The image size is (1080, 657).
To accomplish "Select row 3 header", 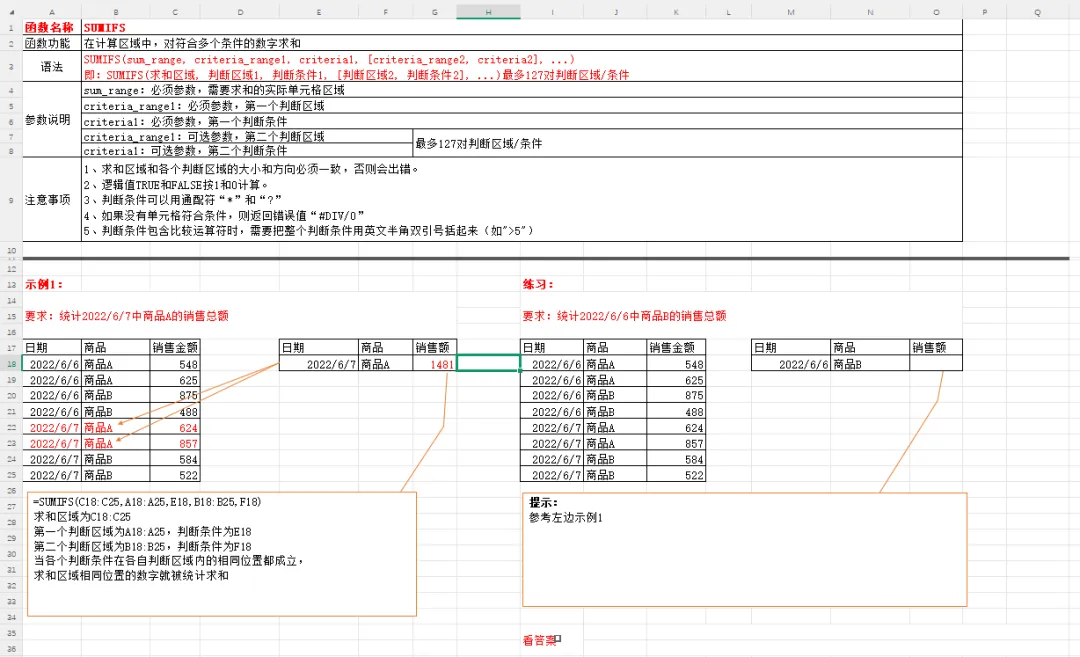I will click(x=11, y=67).
